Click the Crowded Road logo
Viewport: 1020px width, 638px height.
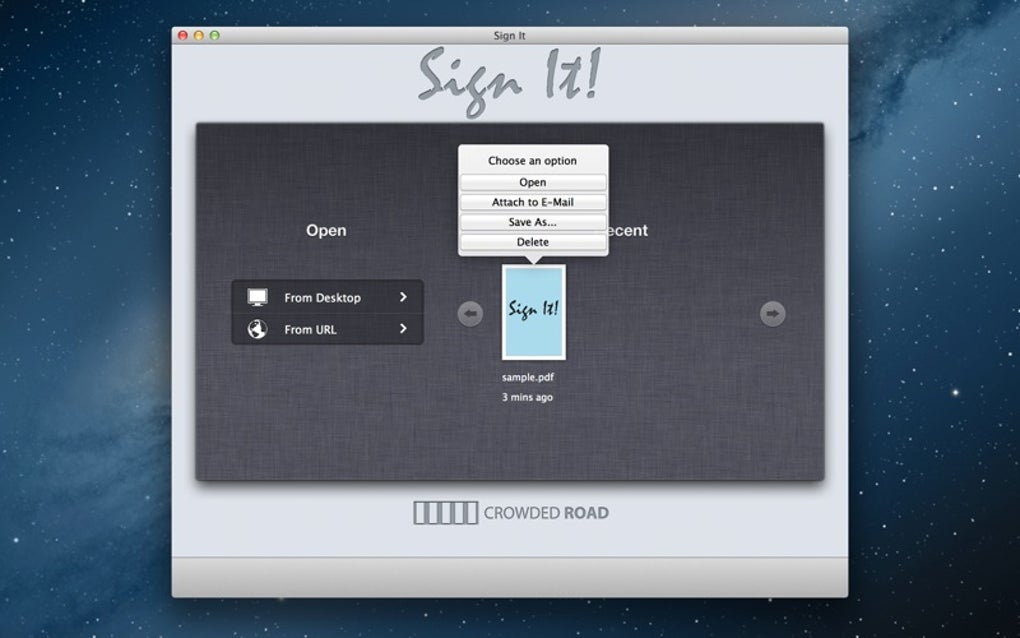pos(511,513)
